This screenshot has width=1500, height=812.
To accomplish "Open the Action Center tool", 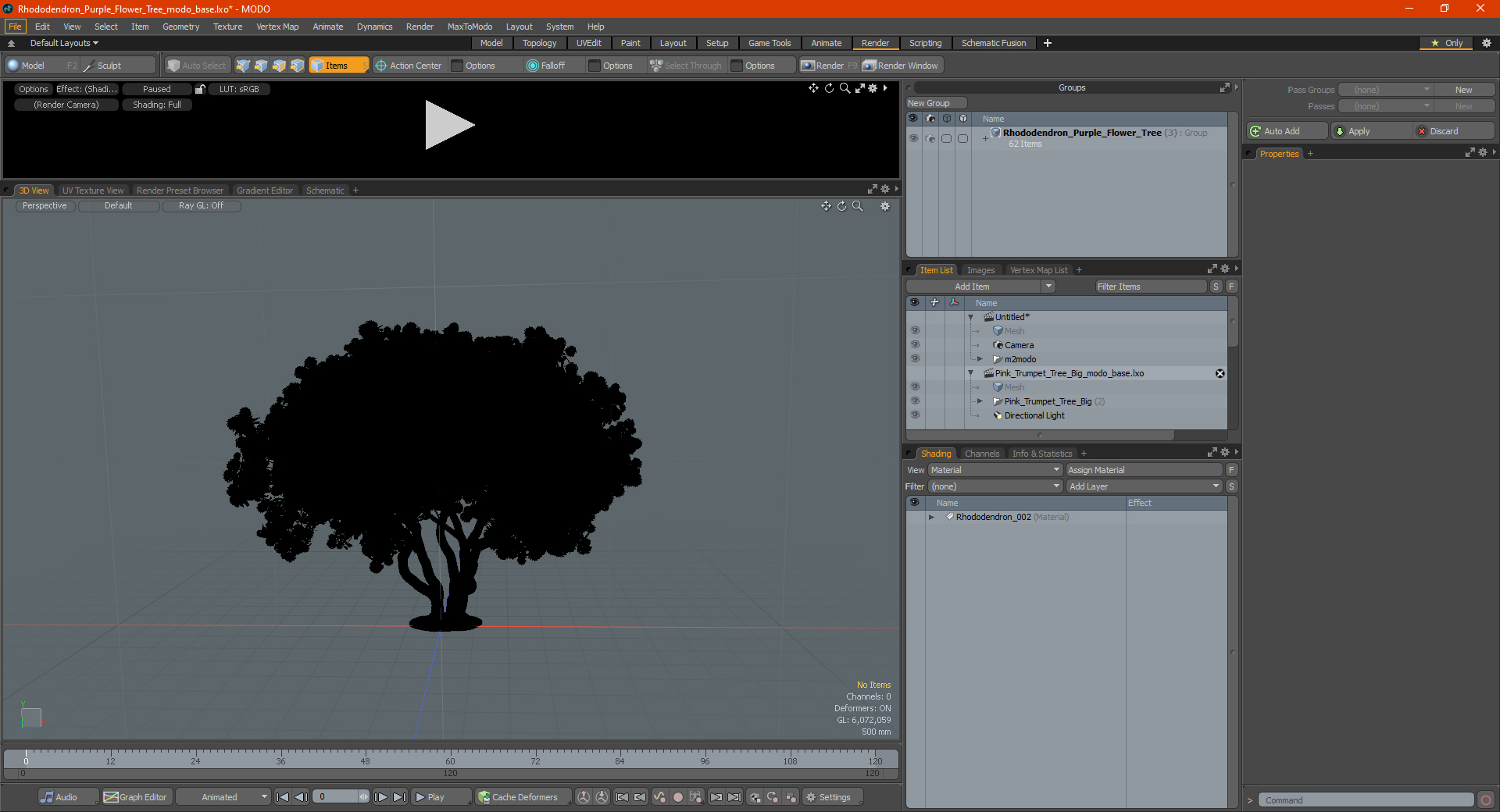I will (409, 66).
